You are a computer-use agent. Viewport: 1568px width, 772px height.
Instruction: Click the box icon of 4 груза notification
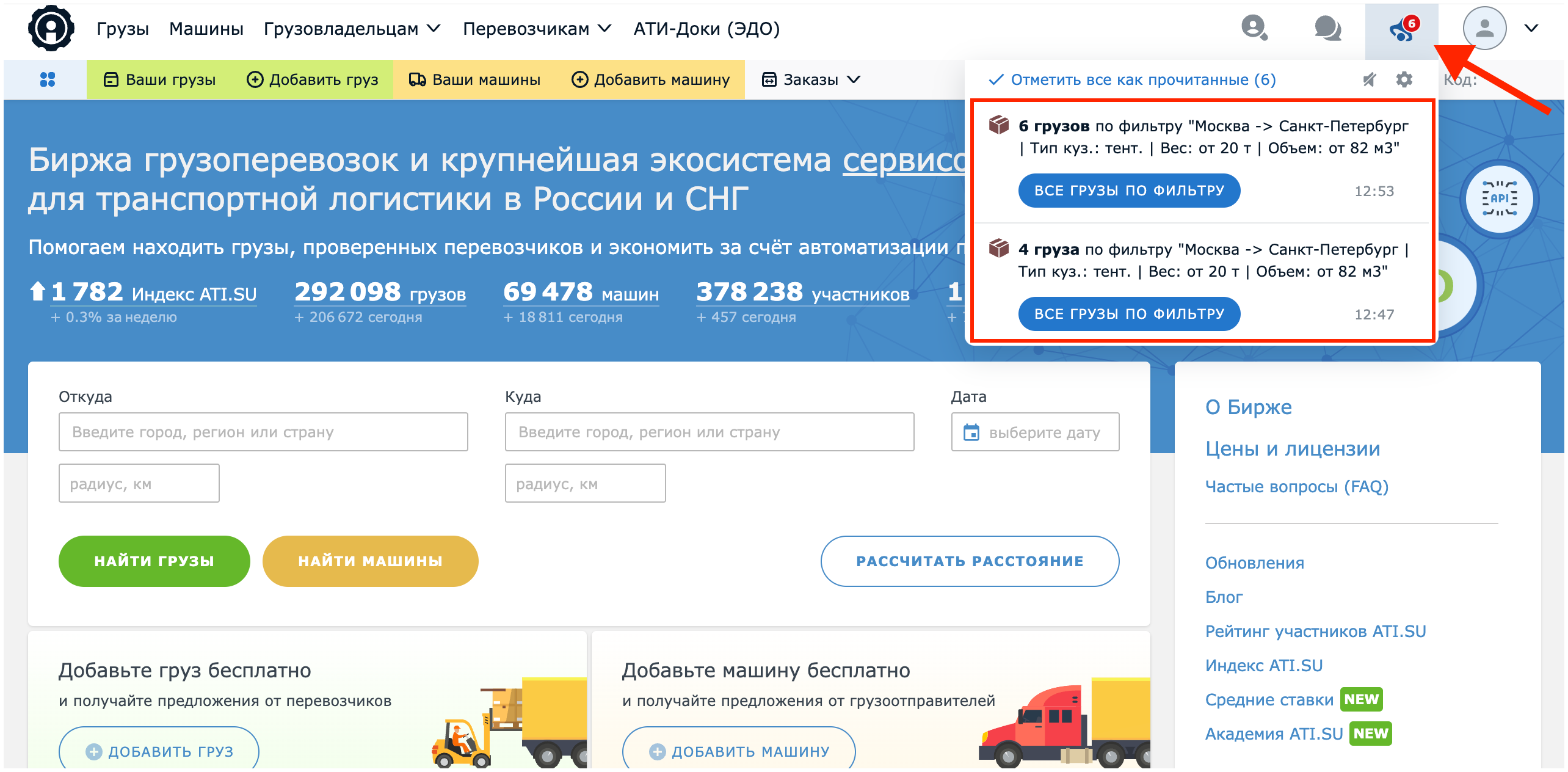[x=999, y=248]
